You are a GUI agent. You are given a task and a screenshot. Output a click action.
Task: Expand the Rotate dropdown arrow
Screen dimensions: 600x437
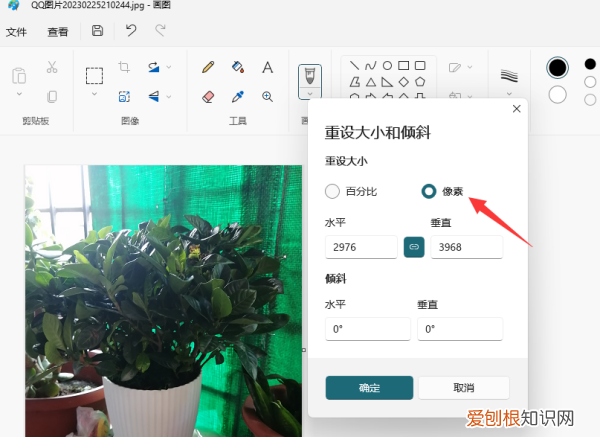coord(169,67)
